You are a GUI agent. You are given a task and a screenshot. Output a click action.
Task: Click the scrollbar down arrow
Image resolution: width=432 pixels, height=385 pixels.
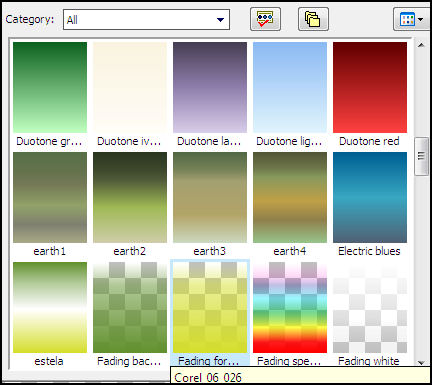click(421, 363)
